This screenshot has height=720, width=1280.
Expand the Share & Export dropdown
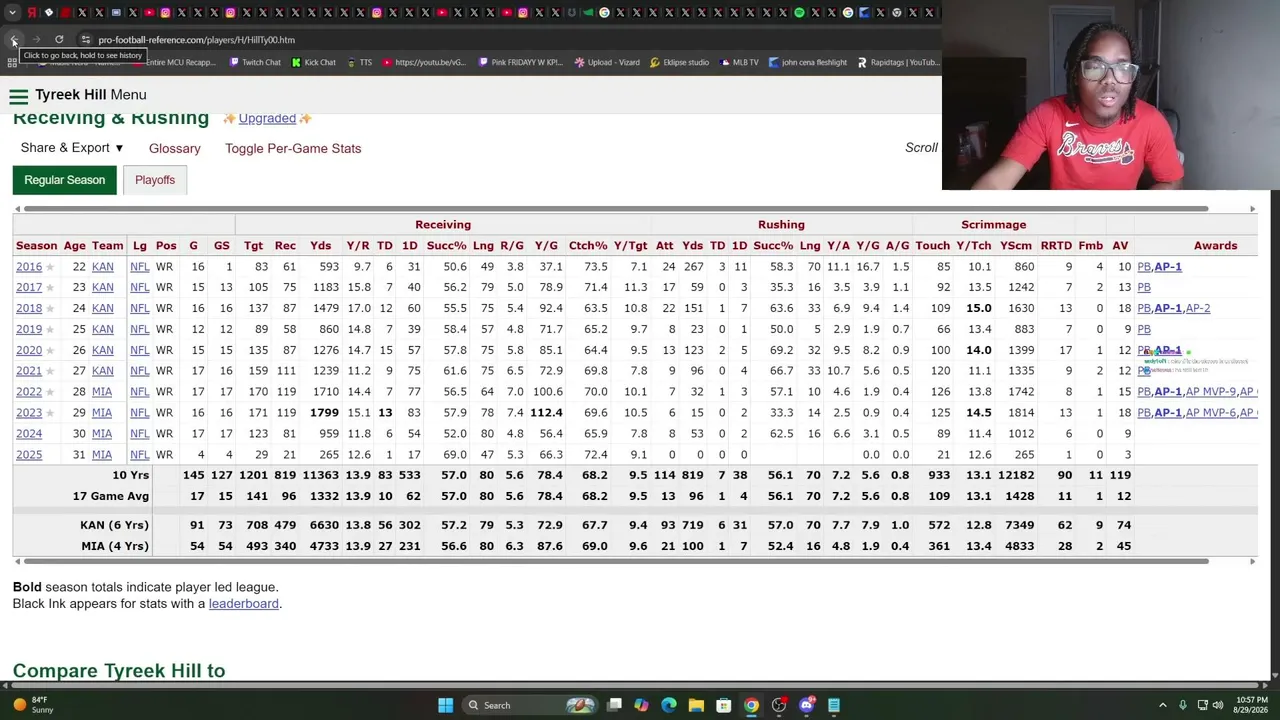72,148
